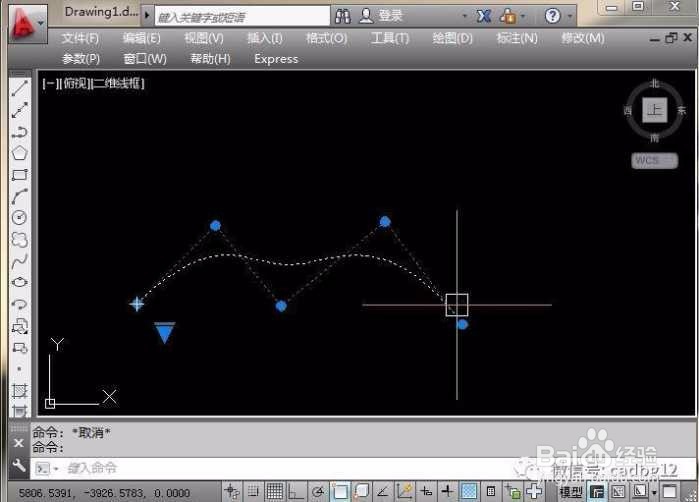Select the Polygon tool
699x502 pixels.
(20, 153)
